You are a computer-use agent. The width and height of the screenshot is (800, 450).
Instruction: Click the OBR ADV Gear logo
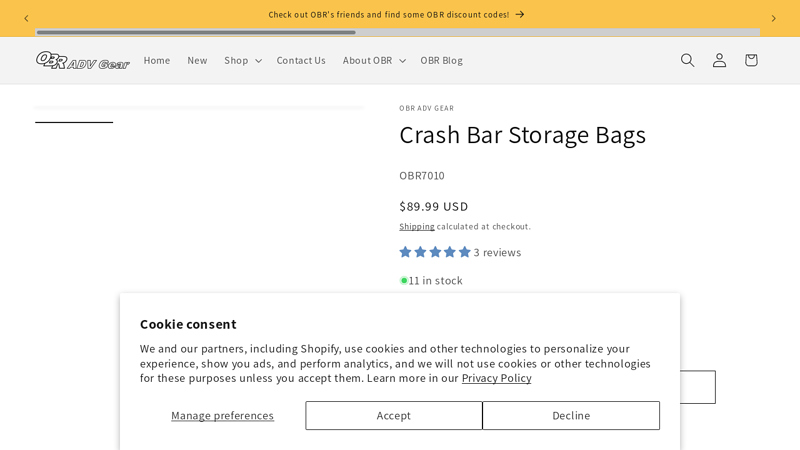tap(83, 61)
